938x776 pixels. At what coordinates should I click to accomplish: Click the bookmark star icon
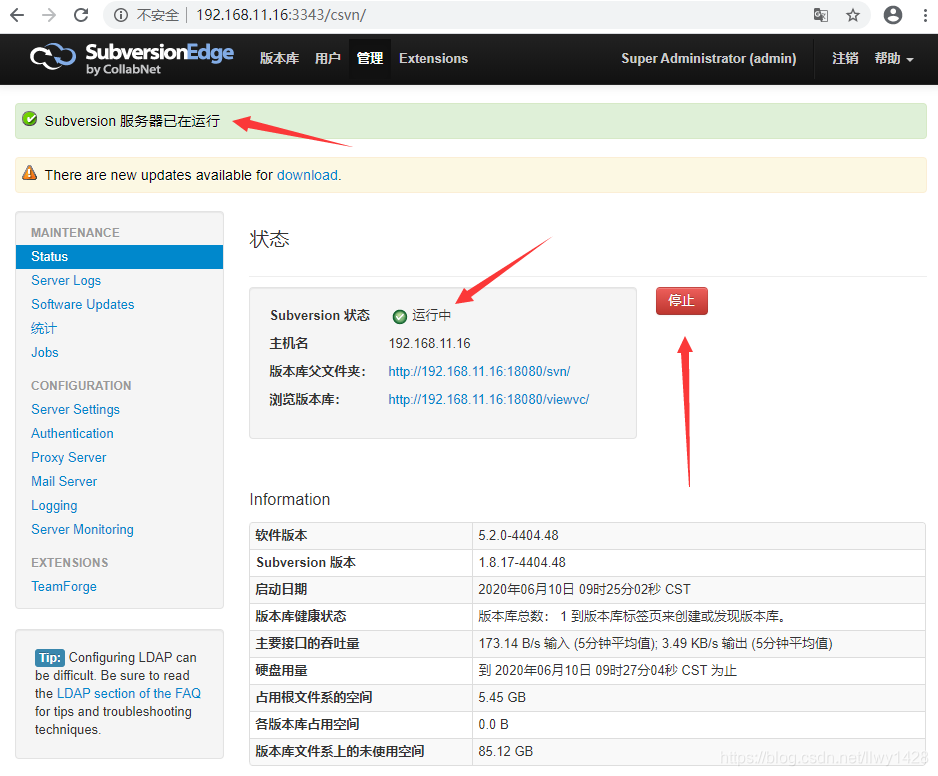click(x=853, y=16)
